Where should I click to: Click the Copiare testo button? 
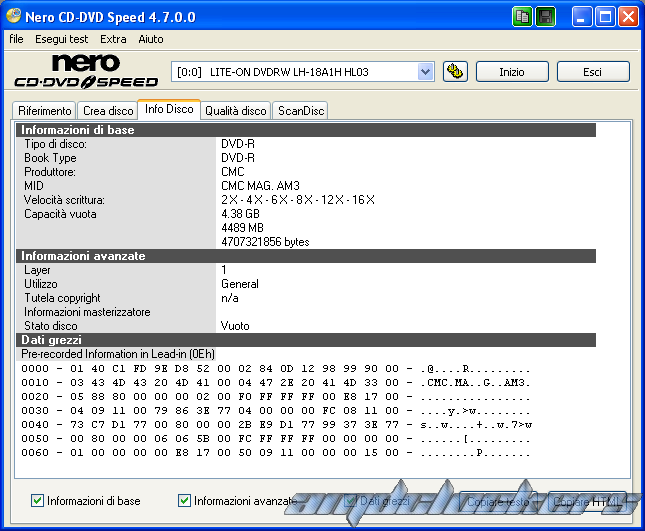[x=499, y=500]
